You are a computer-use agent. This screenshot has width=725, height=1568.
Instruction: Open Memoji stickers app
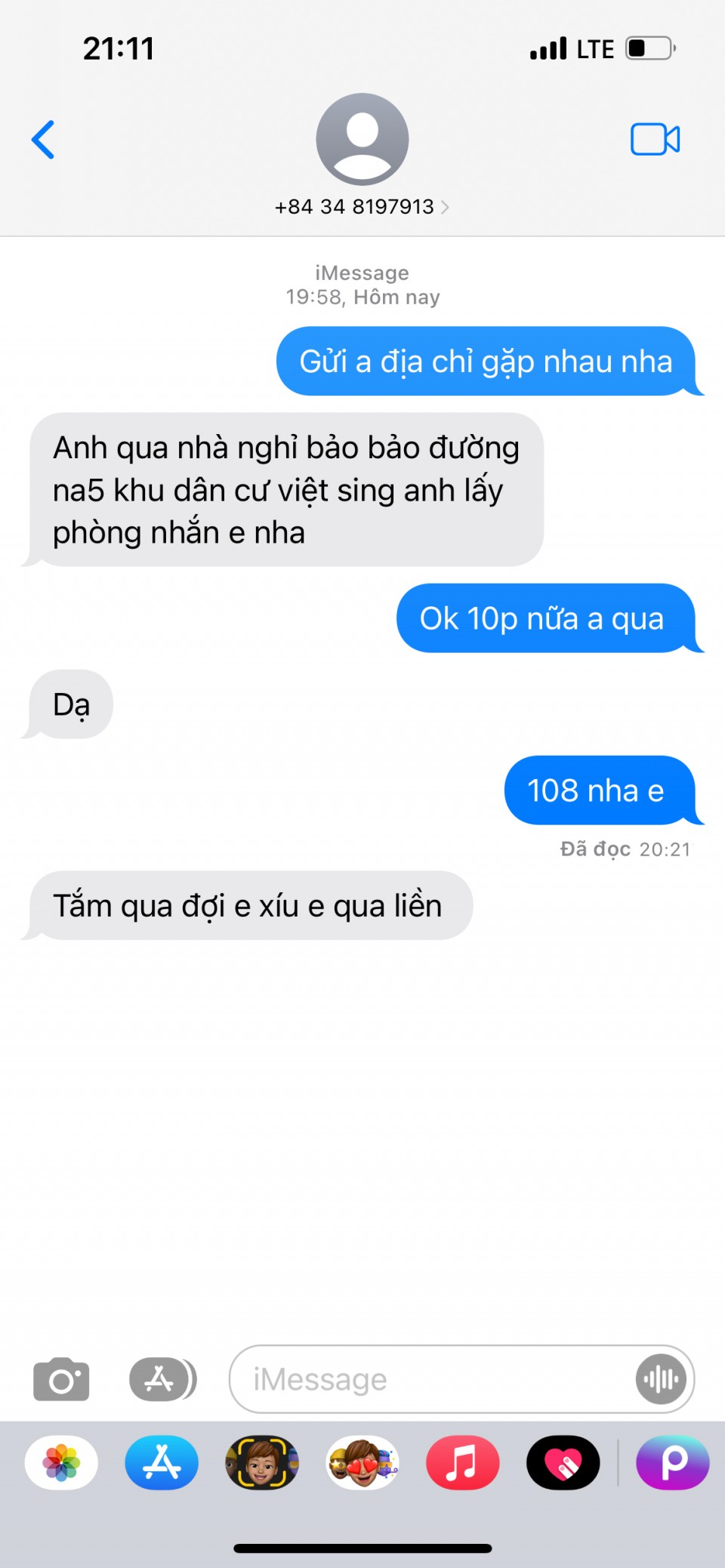pyautogui.click(x=362, y=1462)
